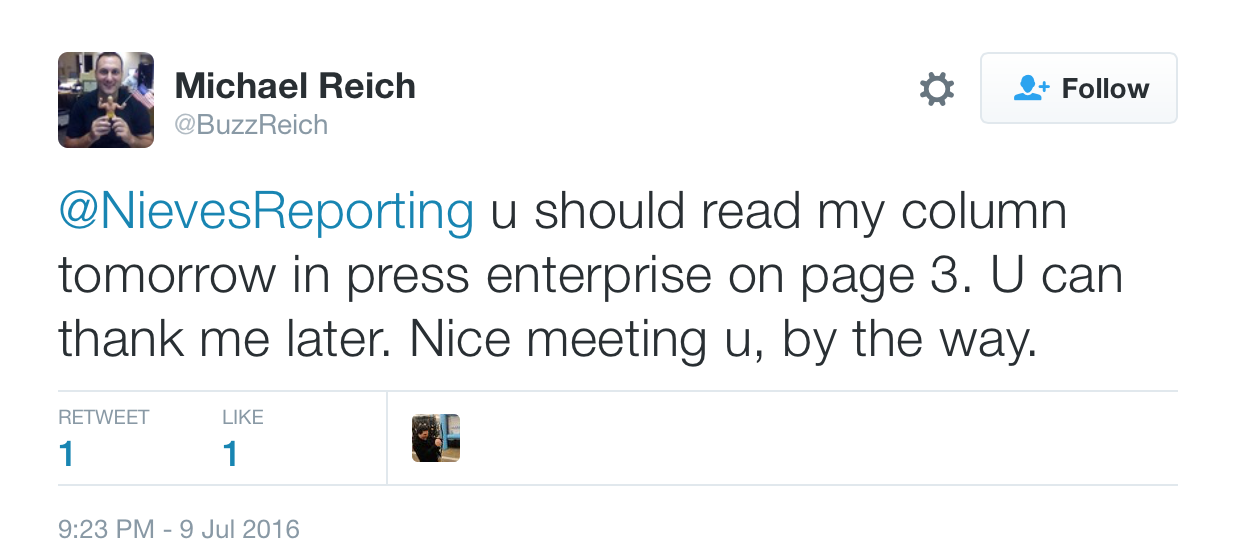Open the 9:23 PM tweet timestamp

(101, 529)
